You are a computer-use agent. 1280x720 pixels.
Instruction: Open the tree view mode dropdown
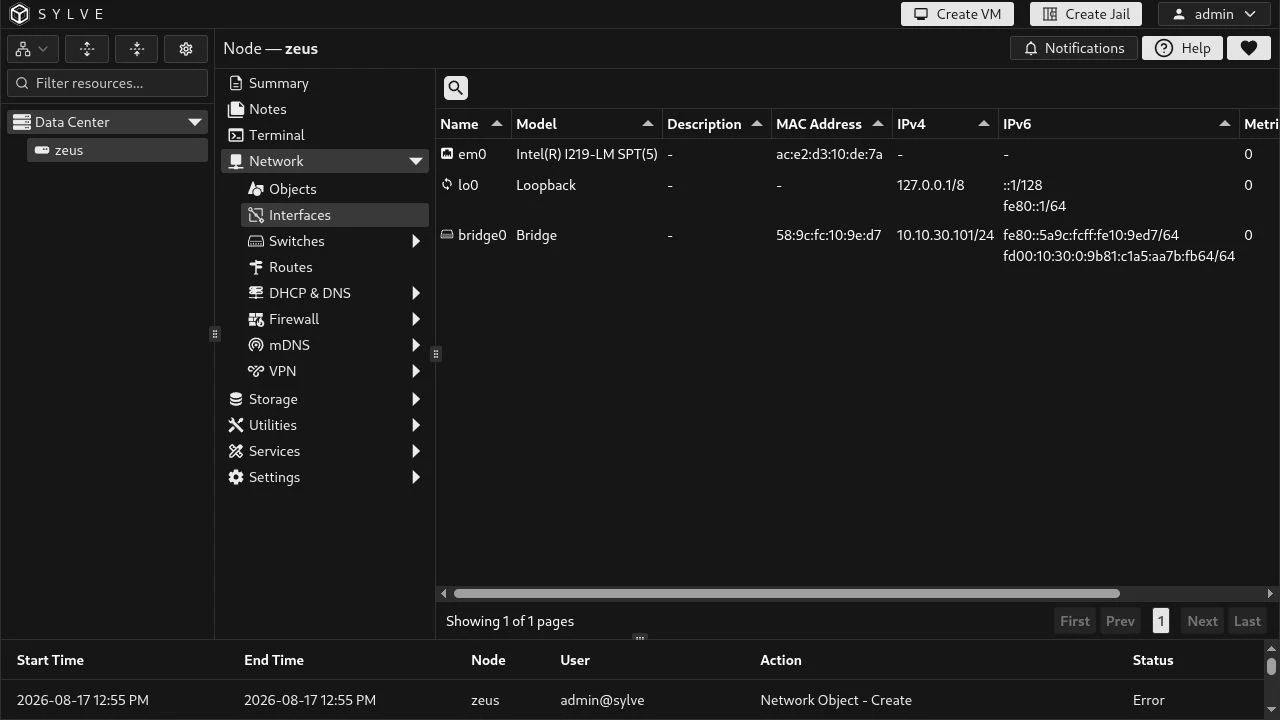(31, 49)
